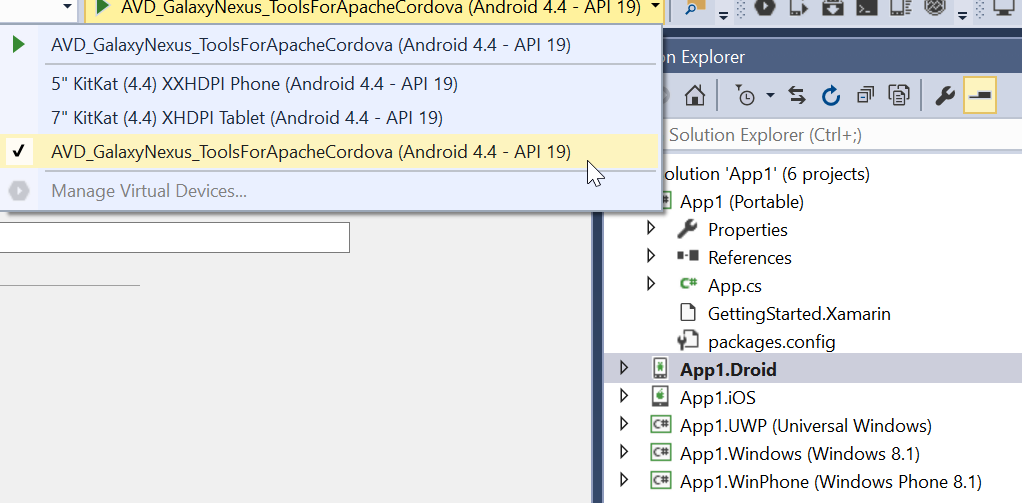Expand App1.iOS project

pyautogui.click(x=624, y=395)
